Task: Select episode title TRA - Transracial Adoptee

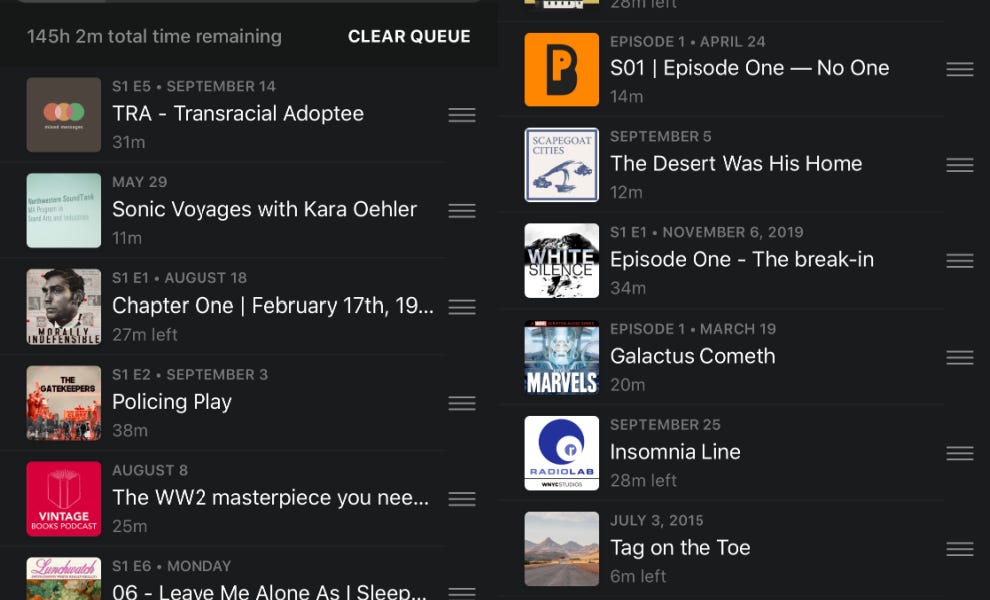Action: coord(238,114)
